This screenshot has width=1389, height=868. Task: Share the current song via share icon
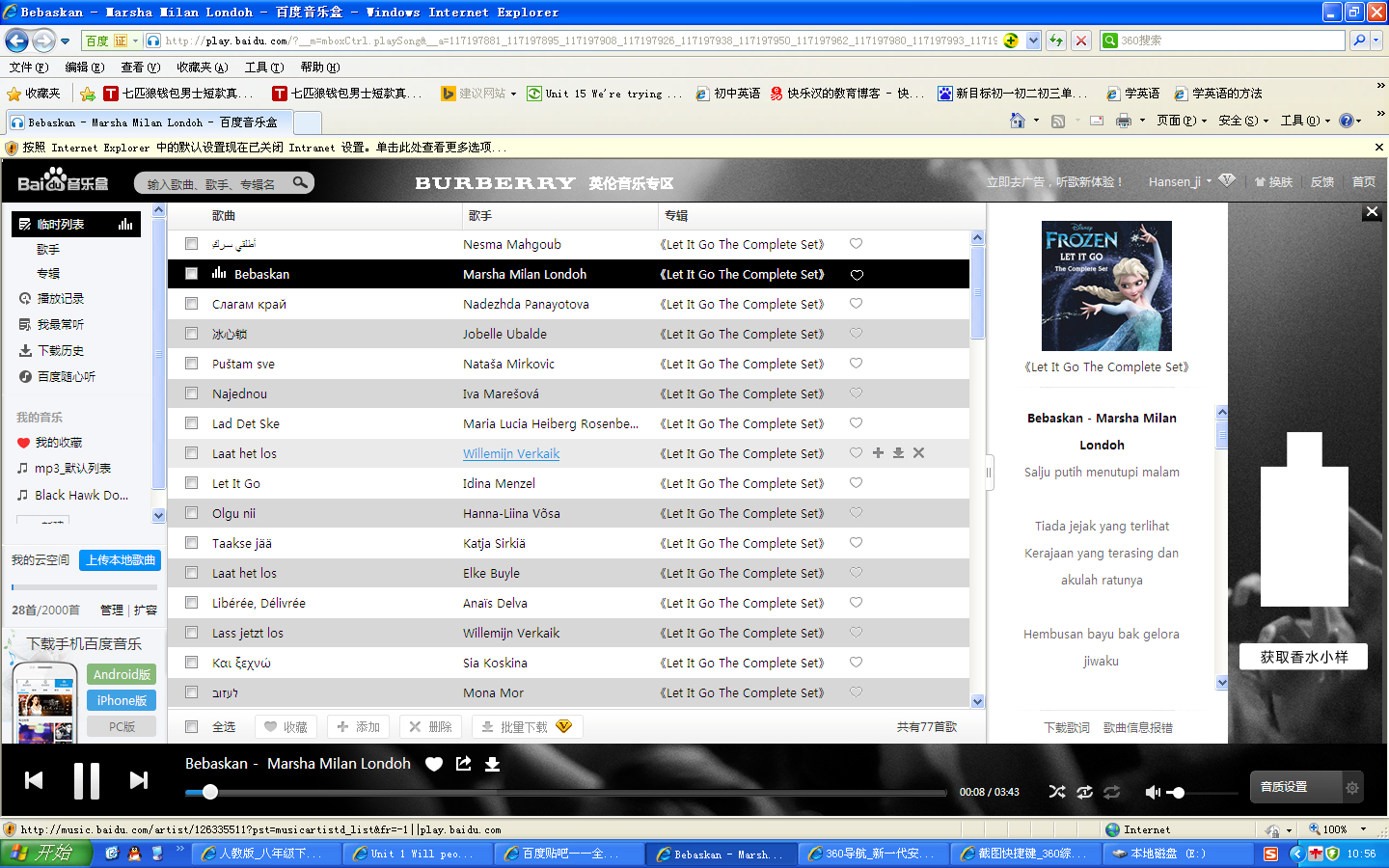click(464, 764)
